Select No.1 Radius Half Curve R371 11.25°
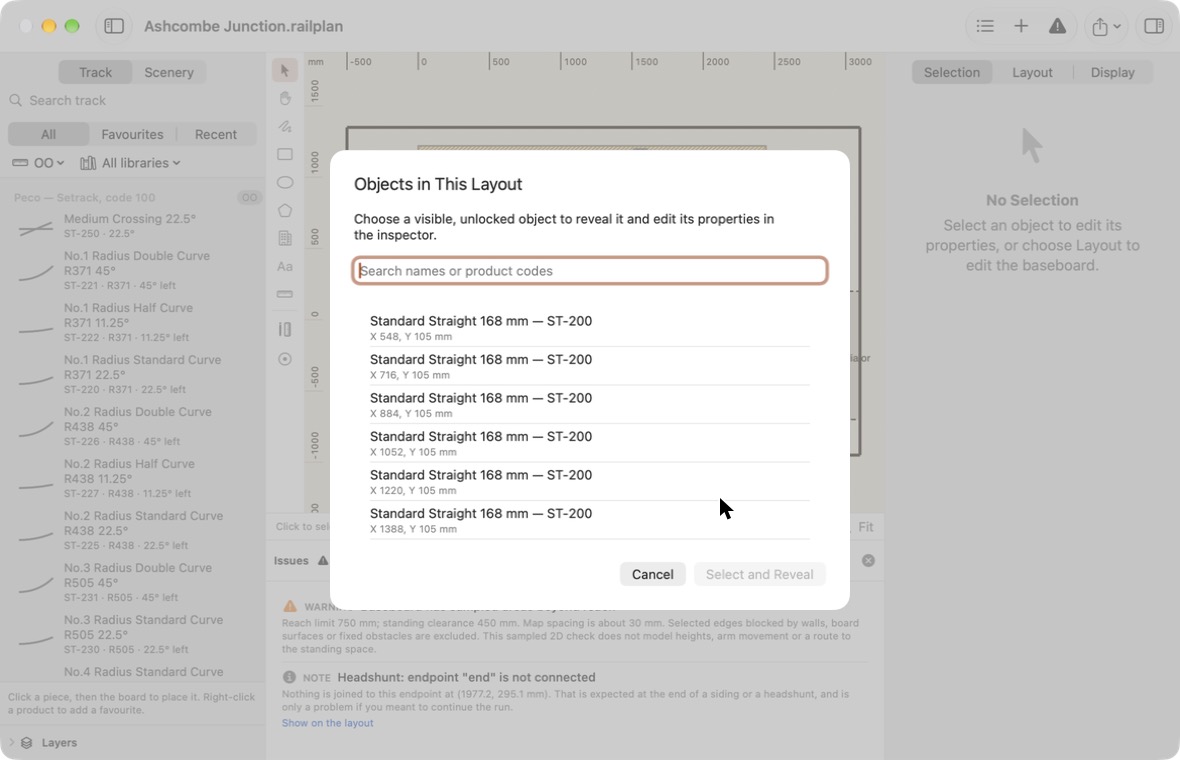The image size is (1180, 760). pyautogui.click(x=133, y=322)
